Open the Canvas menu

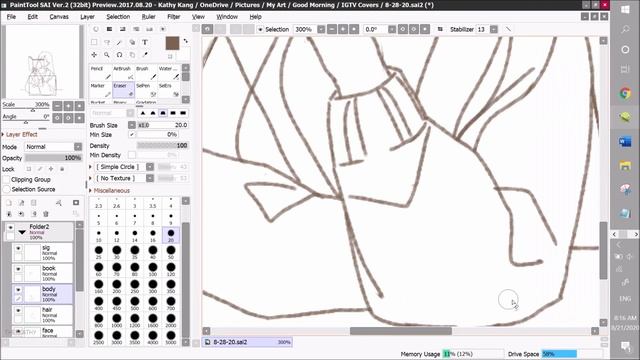click(59, 17)
